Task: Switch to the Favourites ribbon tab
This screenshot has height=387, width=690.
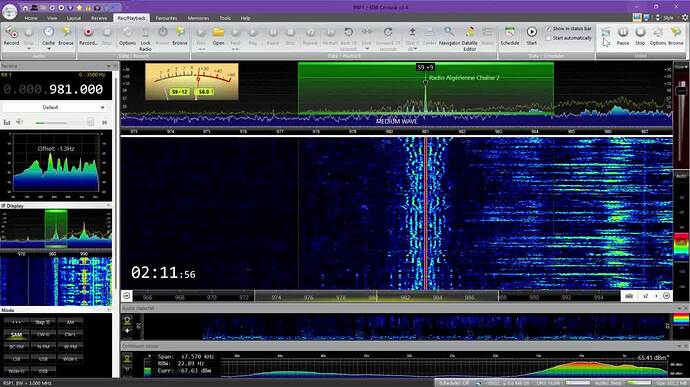Action: pos(166,18)
